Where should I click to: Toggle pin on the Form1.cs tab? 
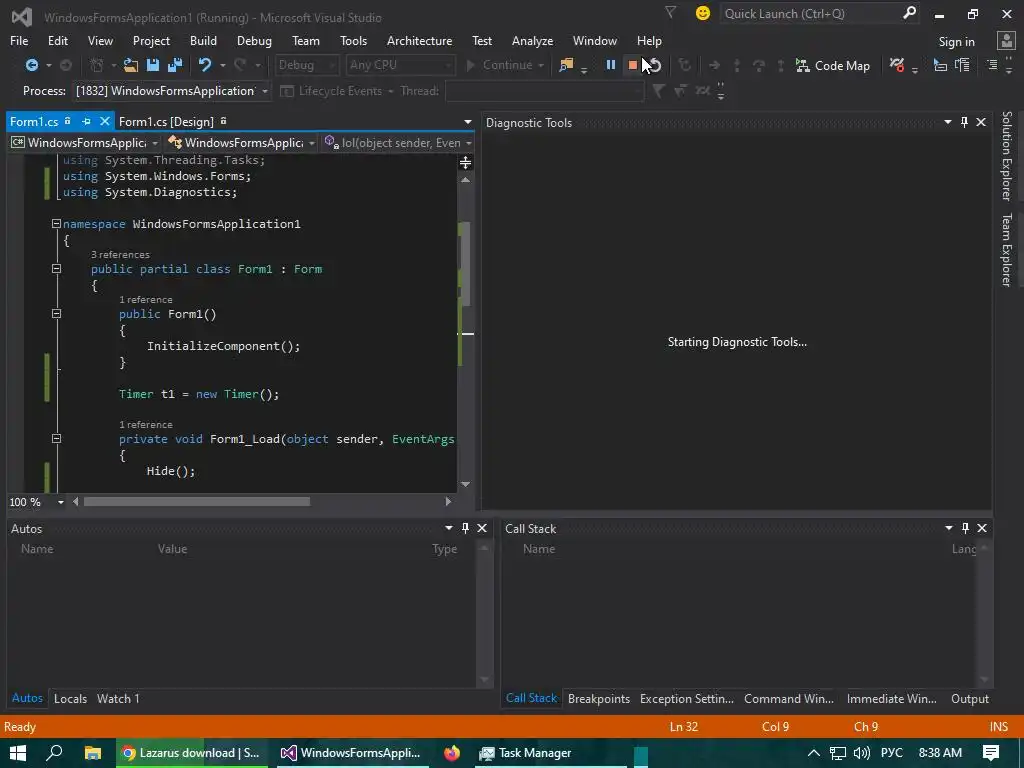(x=86, y=121)
